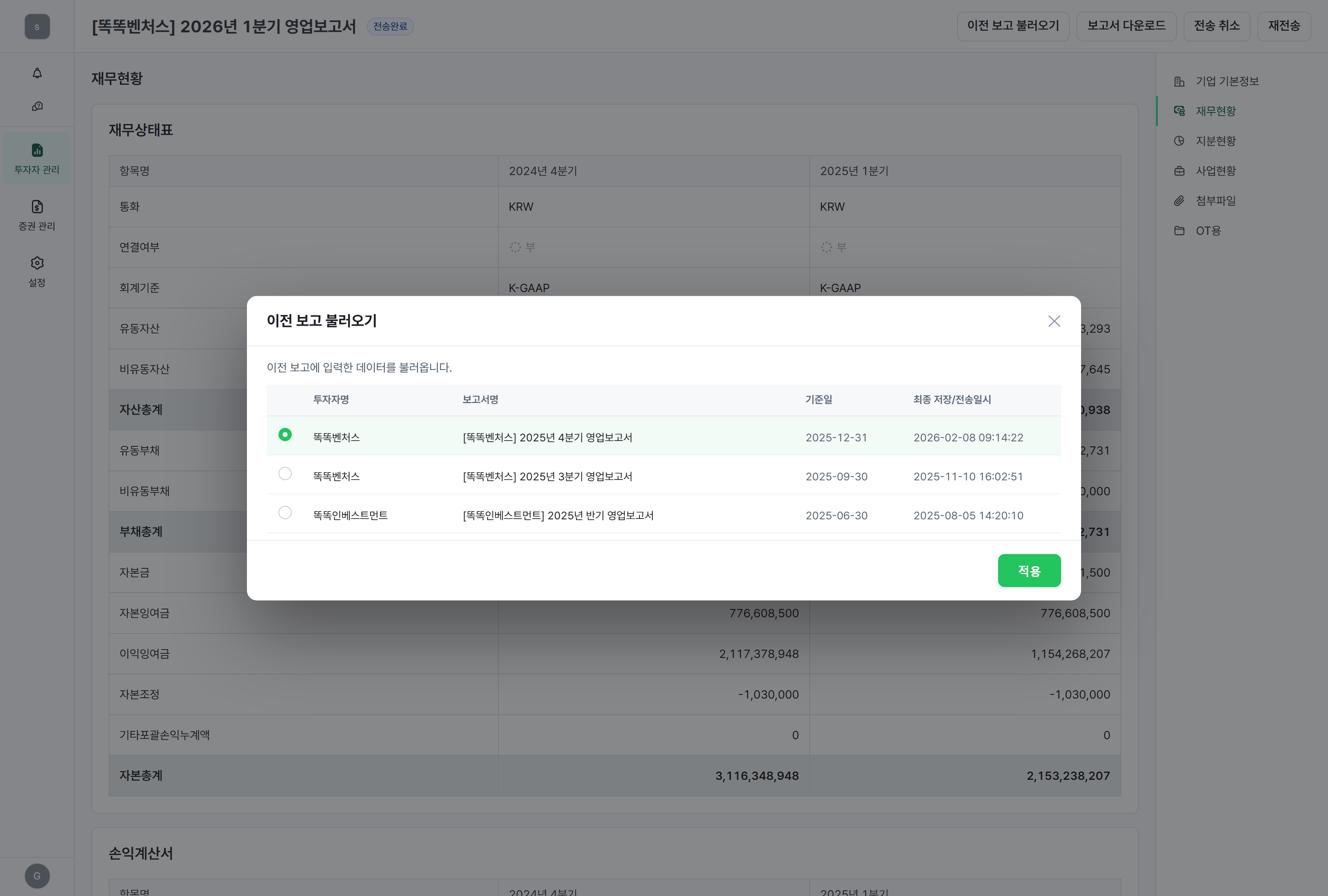Jump to 첨부파일 section
1328x896 pixels.
pyautogui.click(x=1216, y=201)
